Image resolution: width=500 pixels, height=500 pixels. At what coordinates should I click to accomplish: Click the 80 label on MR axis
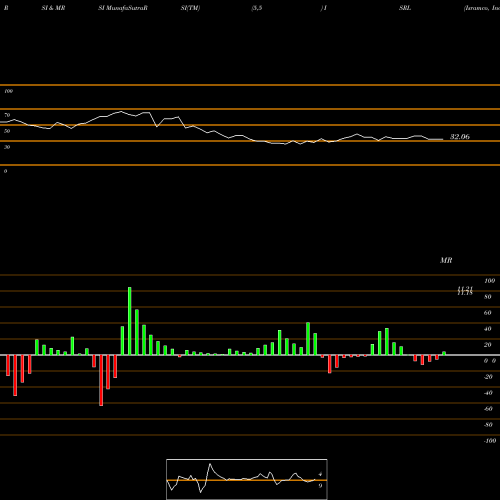(488, 297)
